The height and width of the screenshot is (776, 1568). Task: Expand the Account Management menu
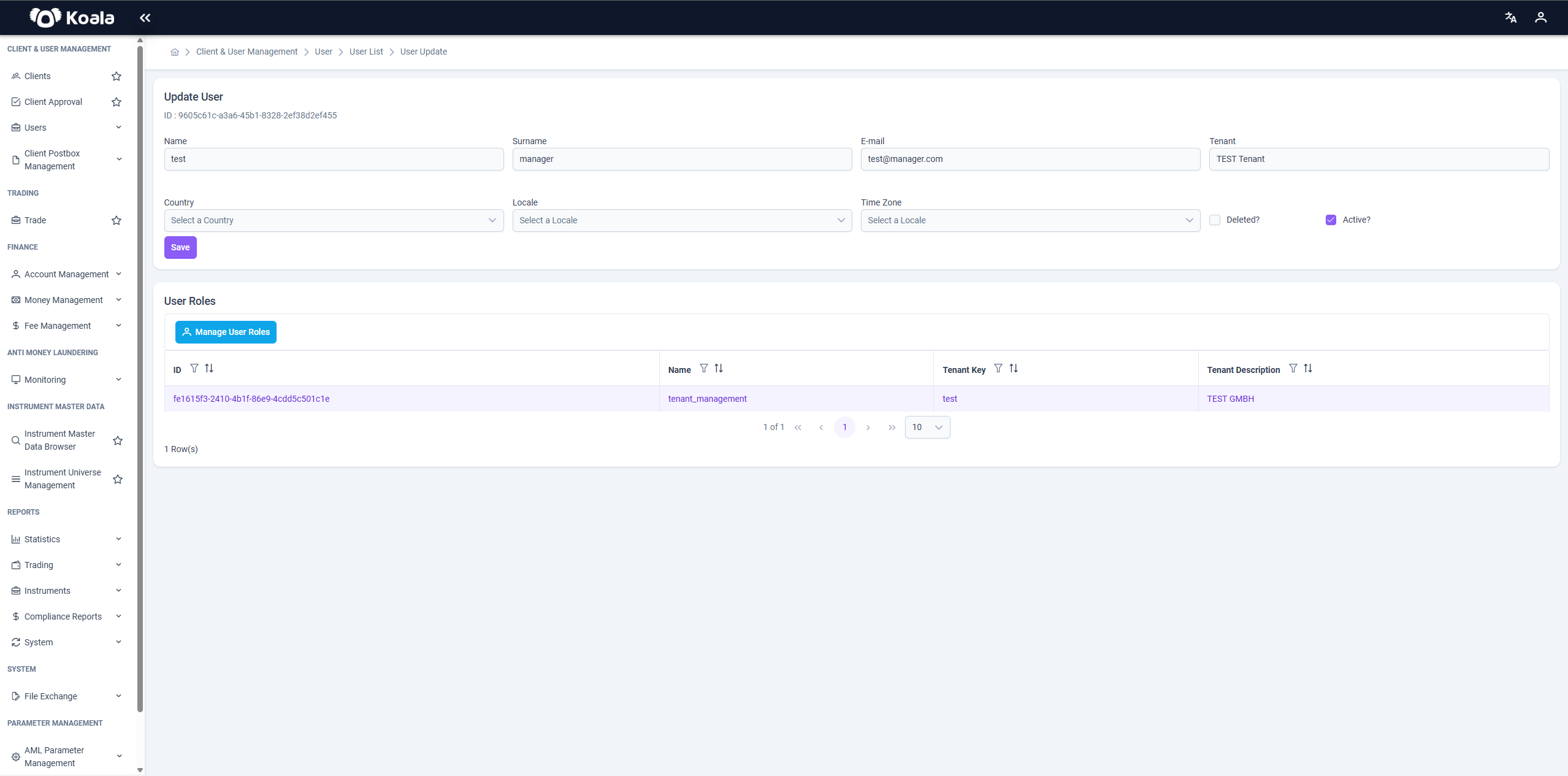66,274
